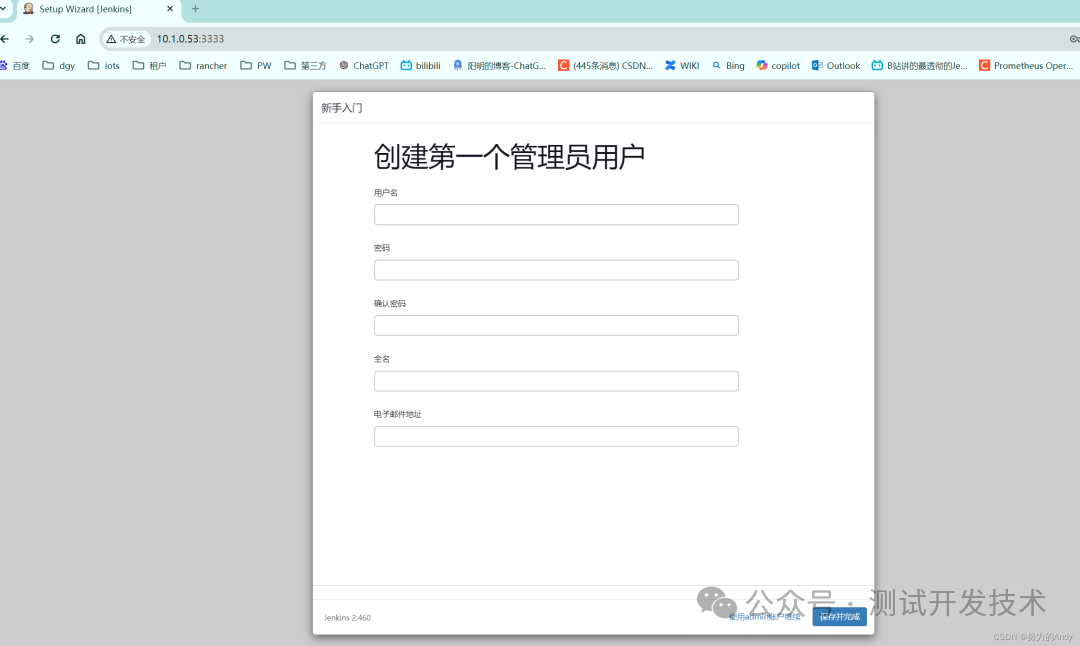1080x646 pixels.
Task: Click the address bar URL 10.1.0.53:3333
Action: (x=190, y=39)
